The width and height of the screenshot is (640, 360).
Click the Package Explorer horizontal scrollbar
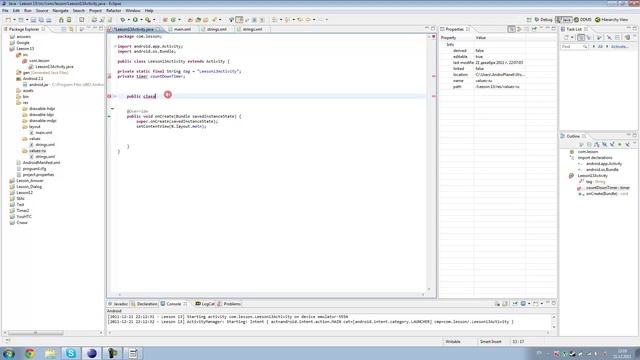[36, 333]
